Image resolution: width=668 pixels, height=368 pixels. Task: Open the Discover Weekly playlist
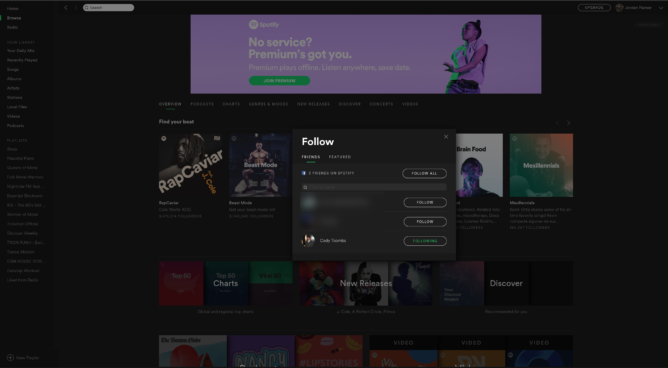click(22, 233)
